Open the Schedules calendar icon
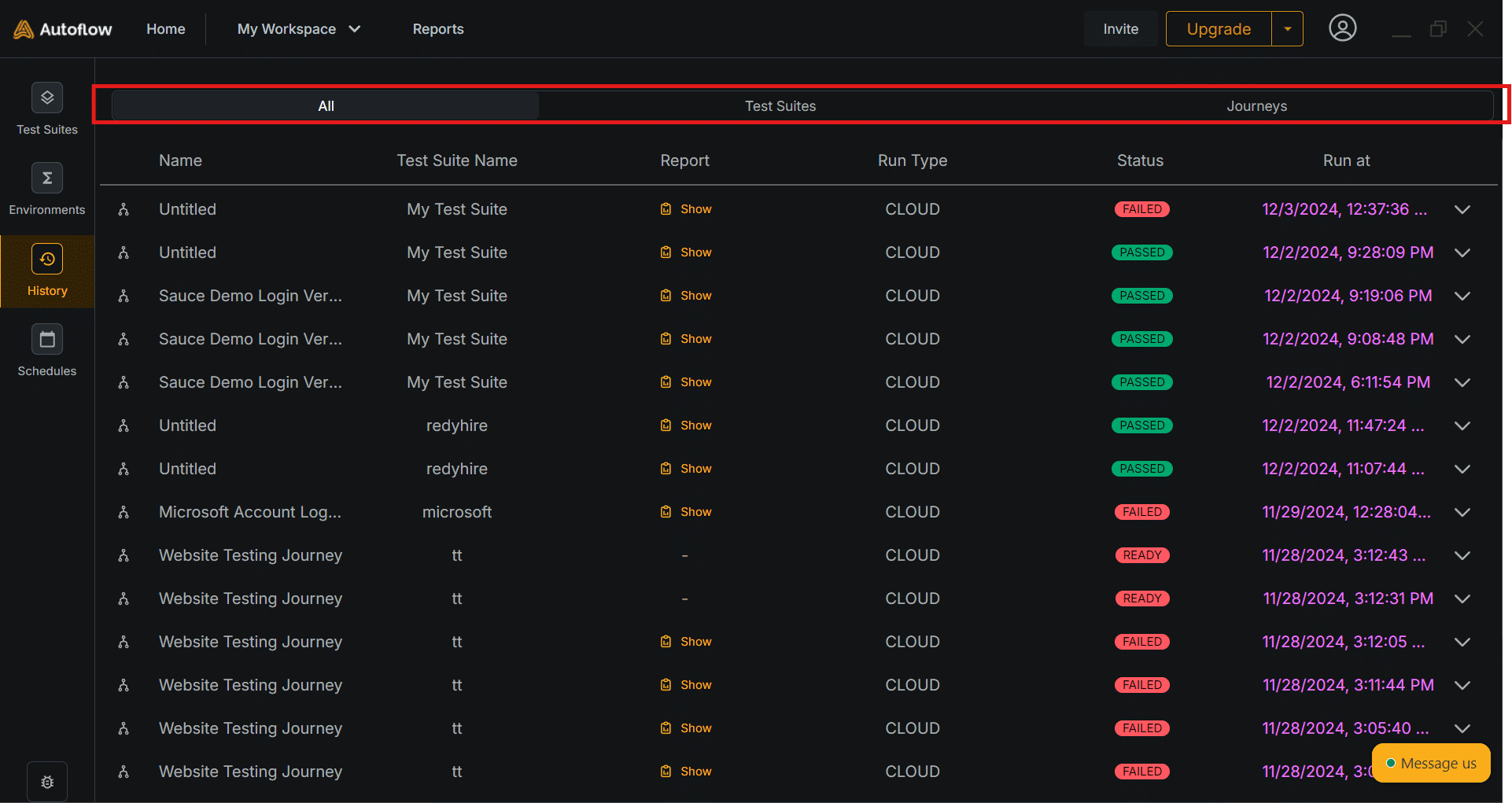The width and height of the screenshot is (1512, 803). click(47, 340)
